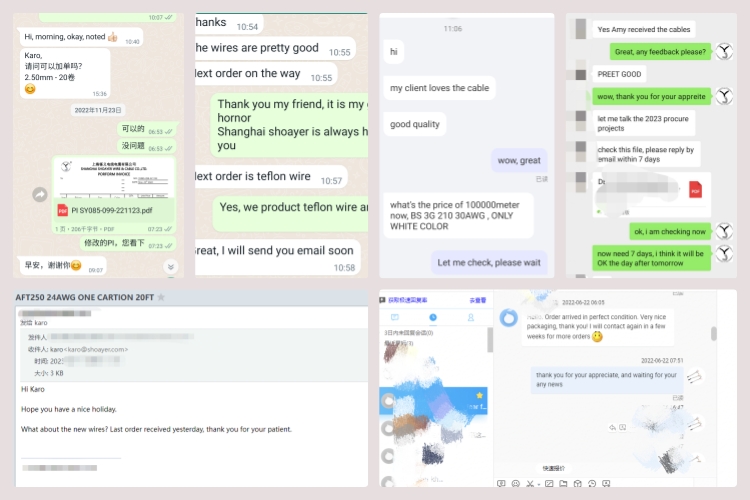Screen dimensions: 750x500
Task: Select the scissors screenshot tool icon
Action: 529,484
